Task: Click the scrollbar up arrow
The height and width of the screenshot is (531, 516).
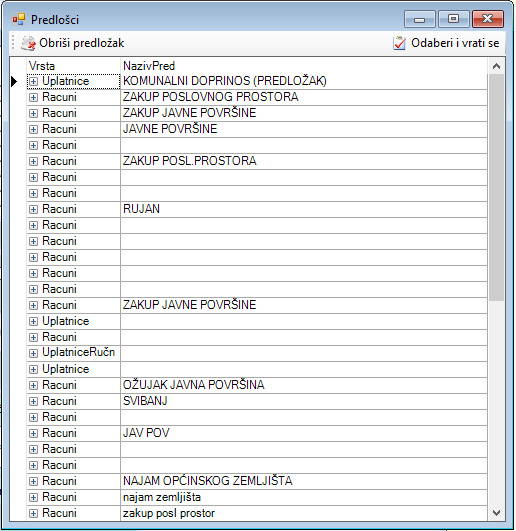Action: 496,66
